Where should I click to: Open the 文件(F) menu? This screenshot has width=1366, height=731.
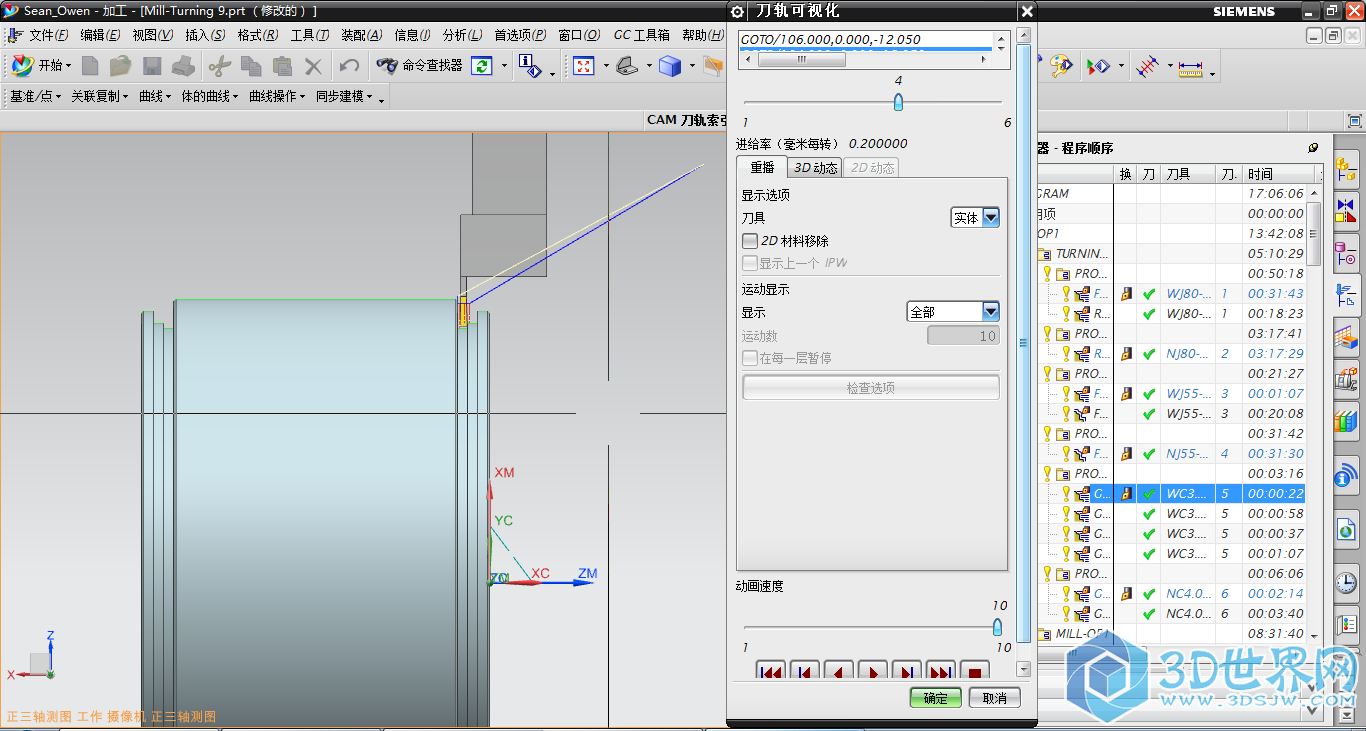(48, 35)
